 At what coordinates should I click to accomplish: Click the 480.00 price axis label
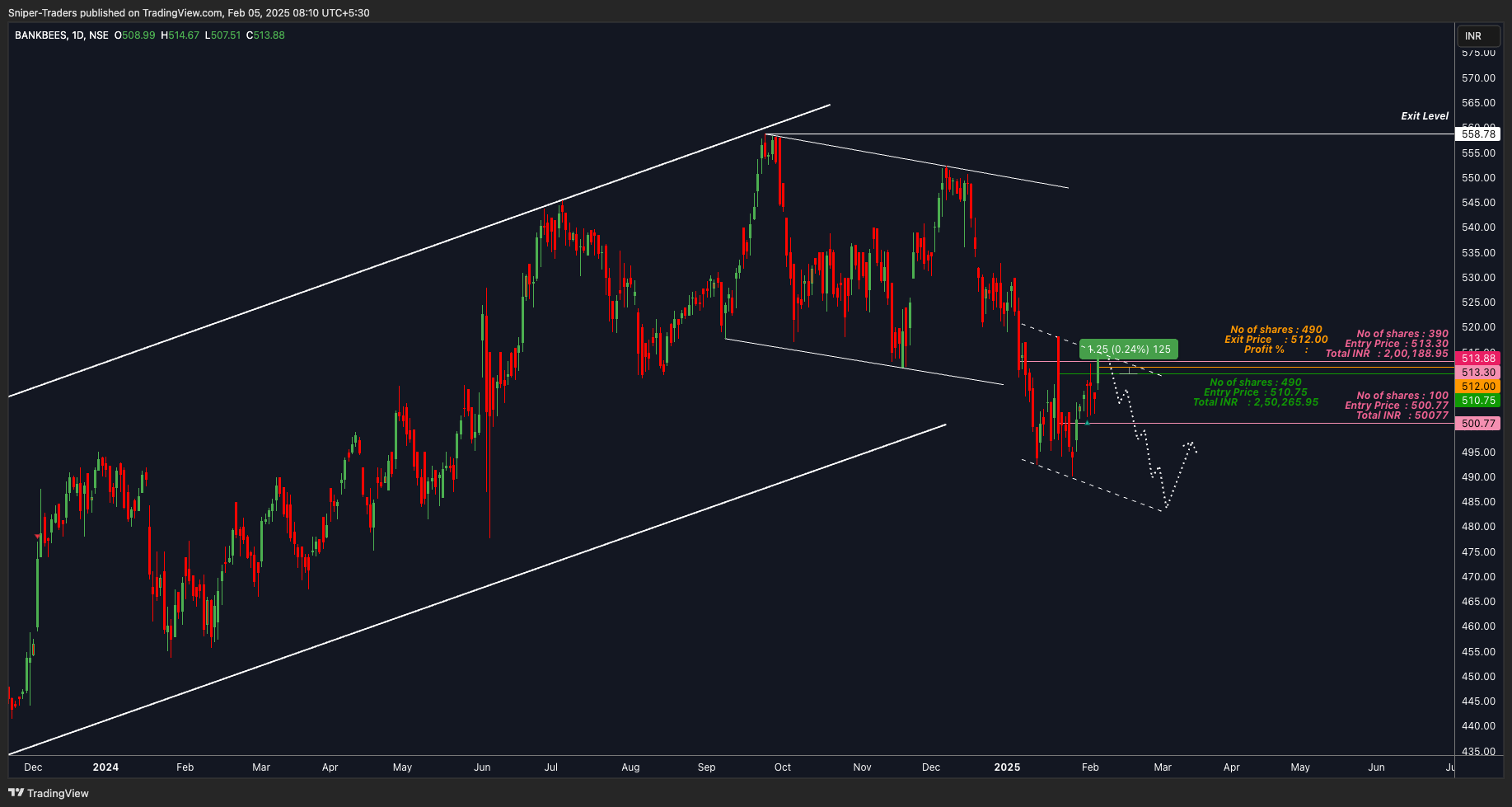point(1478,527)
